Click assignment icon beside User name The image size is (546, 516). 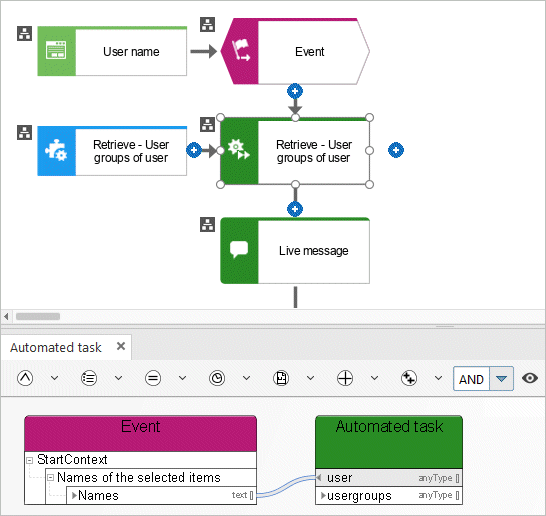[24, 33]
